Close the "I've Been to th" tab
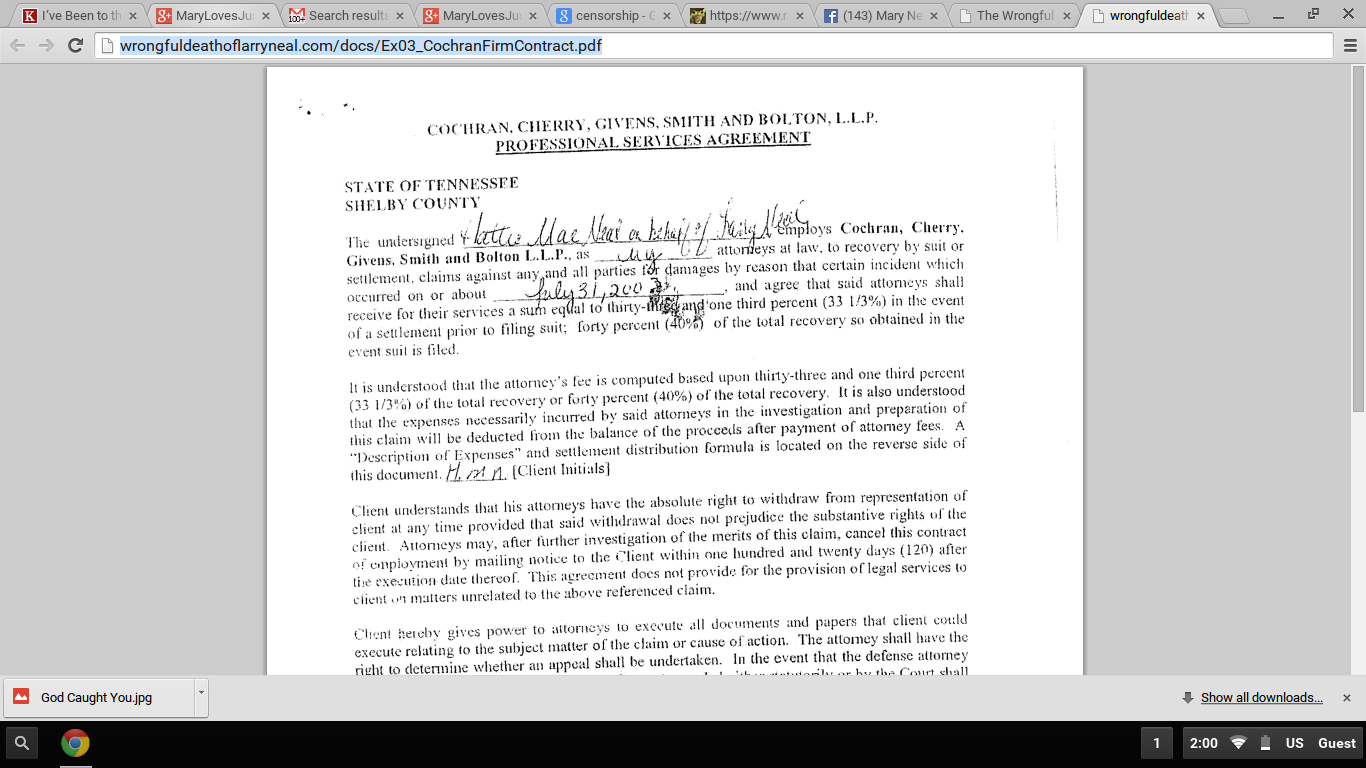The image size is (1366, 768). pyautogui.click(x=133, y=16)
